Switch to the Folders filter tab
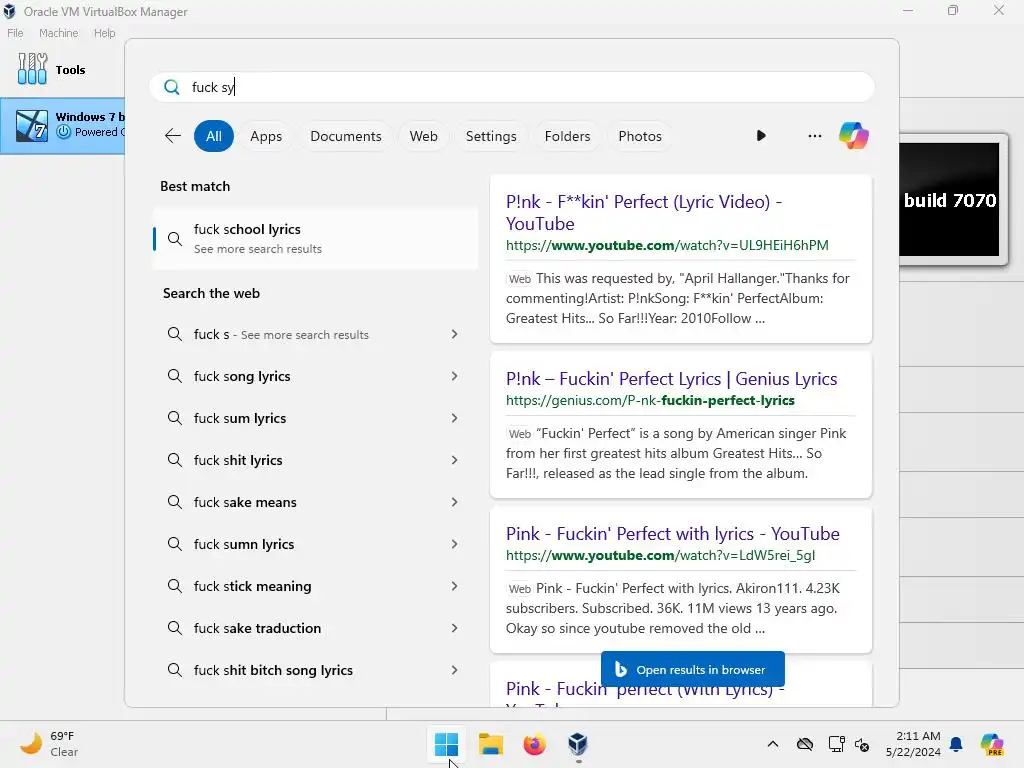 pos(568,136)
